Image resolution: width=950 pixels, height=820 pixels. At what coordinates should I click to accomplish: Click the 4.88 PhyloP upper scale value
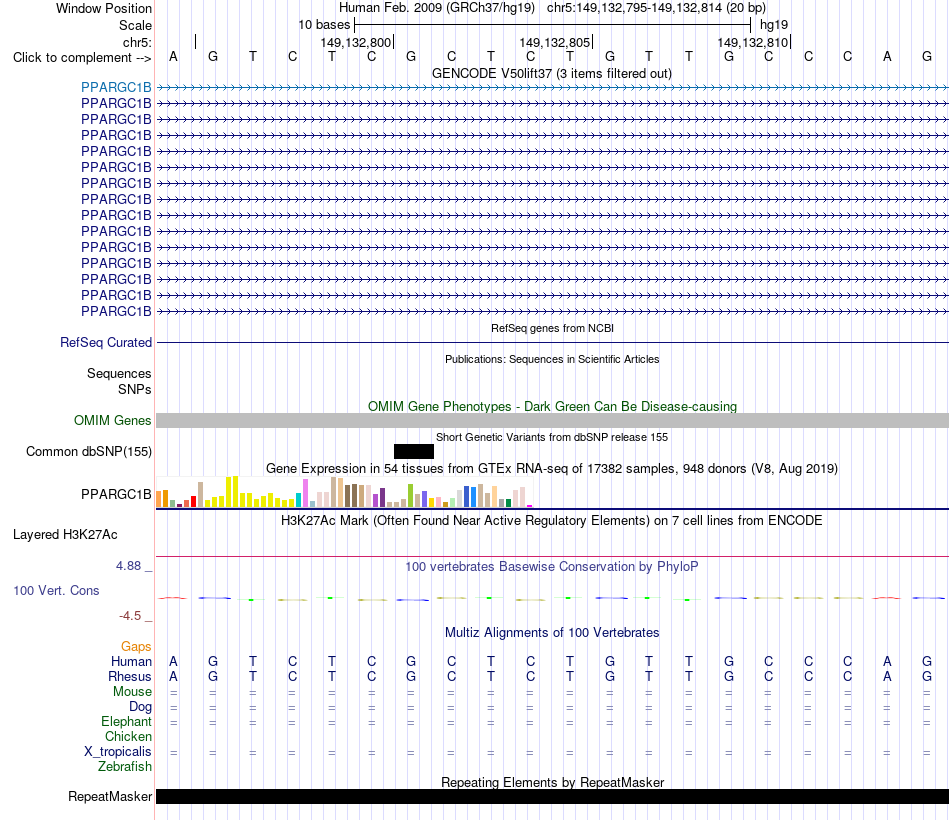(x=128, y=566)
